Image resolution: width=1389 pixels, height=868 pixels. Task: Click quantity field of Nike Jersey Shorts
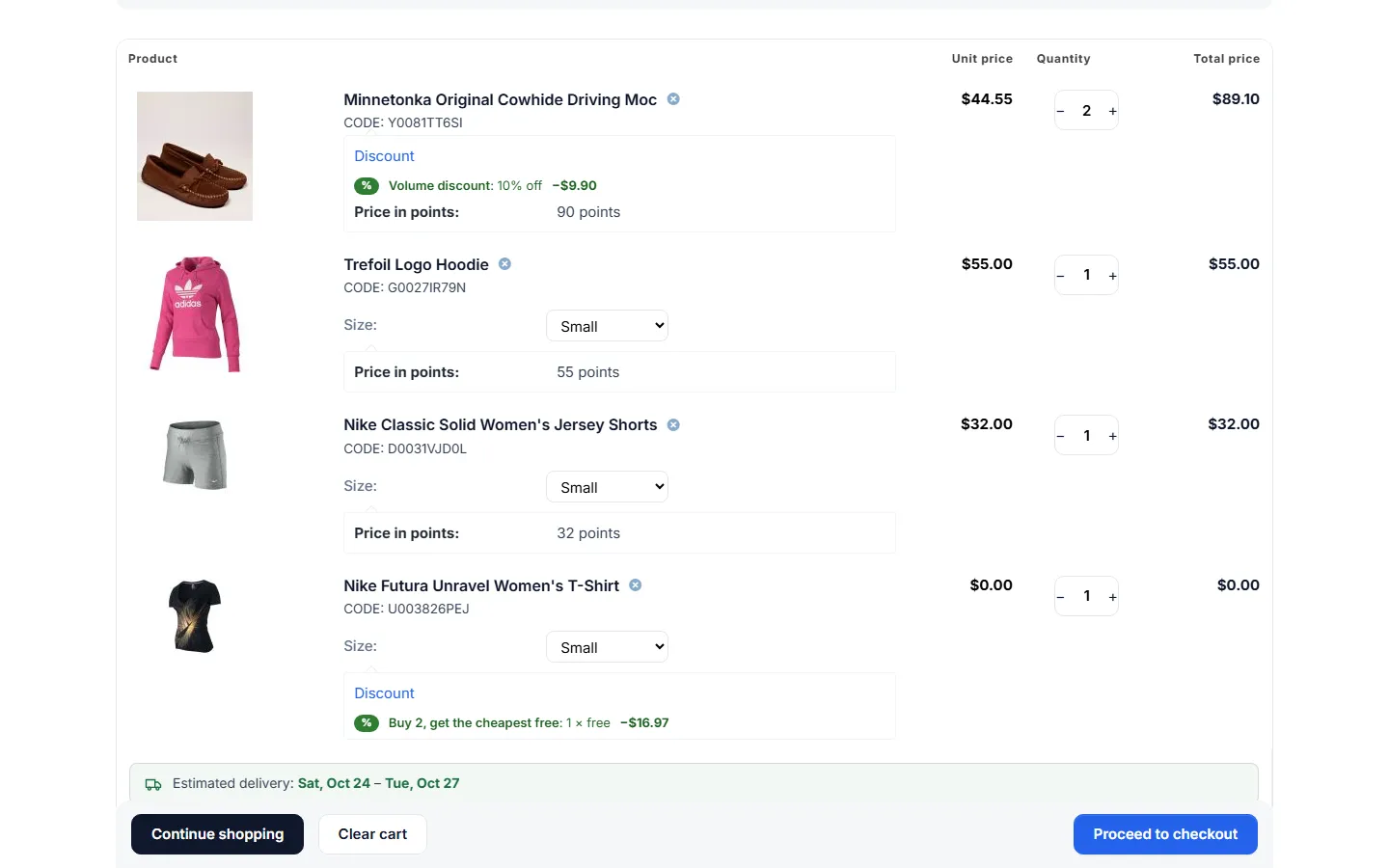[1086, 436]
